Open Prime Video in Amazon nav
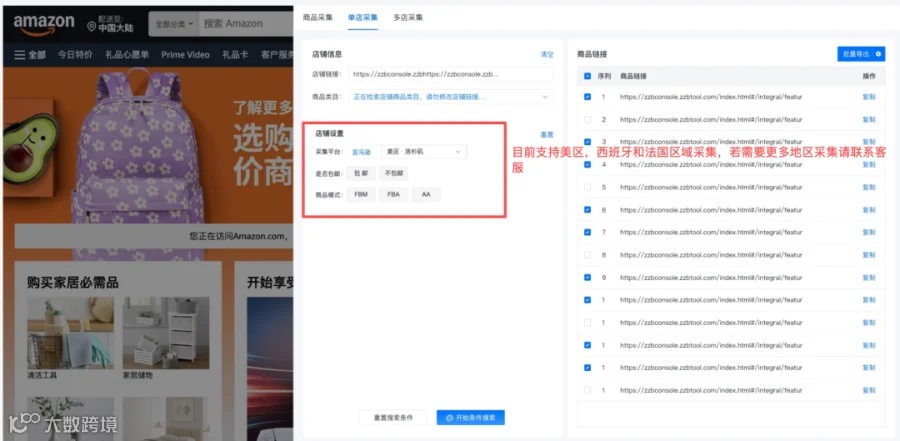 (x=185, y=55)
